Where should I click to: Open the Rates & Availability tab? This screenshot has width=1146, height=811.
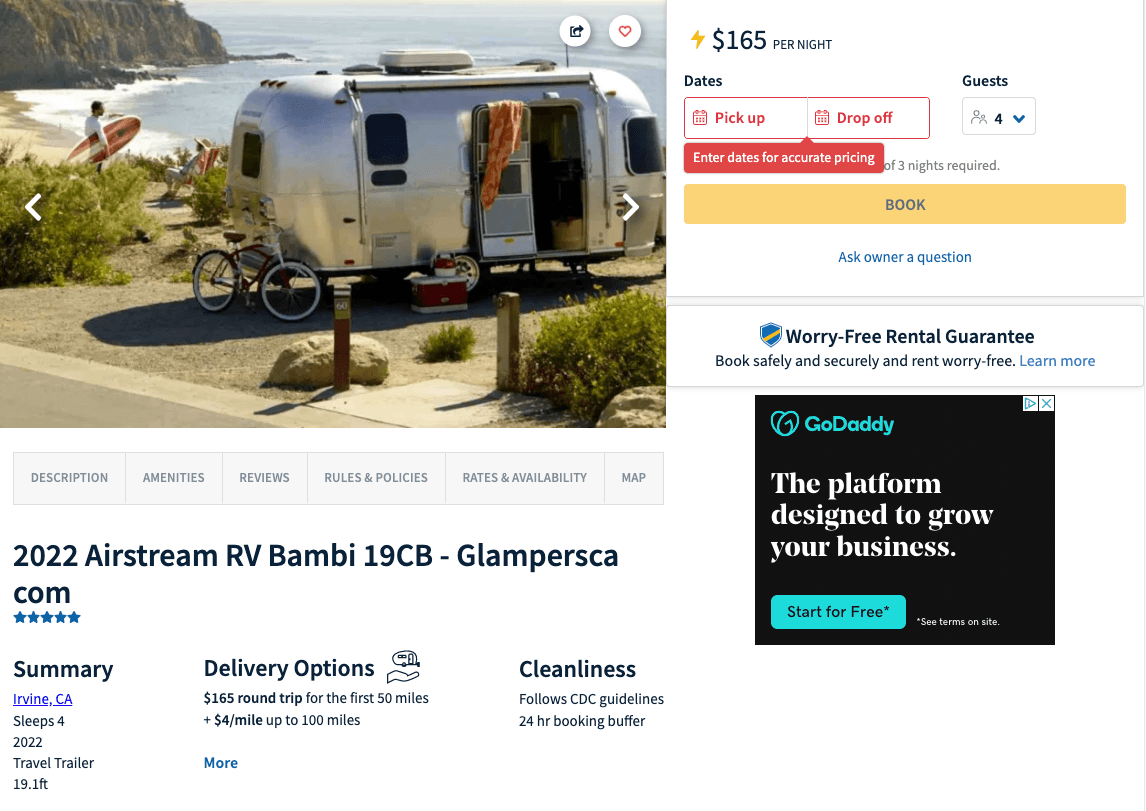pyautogui.click(x=525, y=478)
